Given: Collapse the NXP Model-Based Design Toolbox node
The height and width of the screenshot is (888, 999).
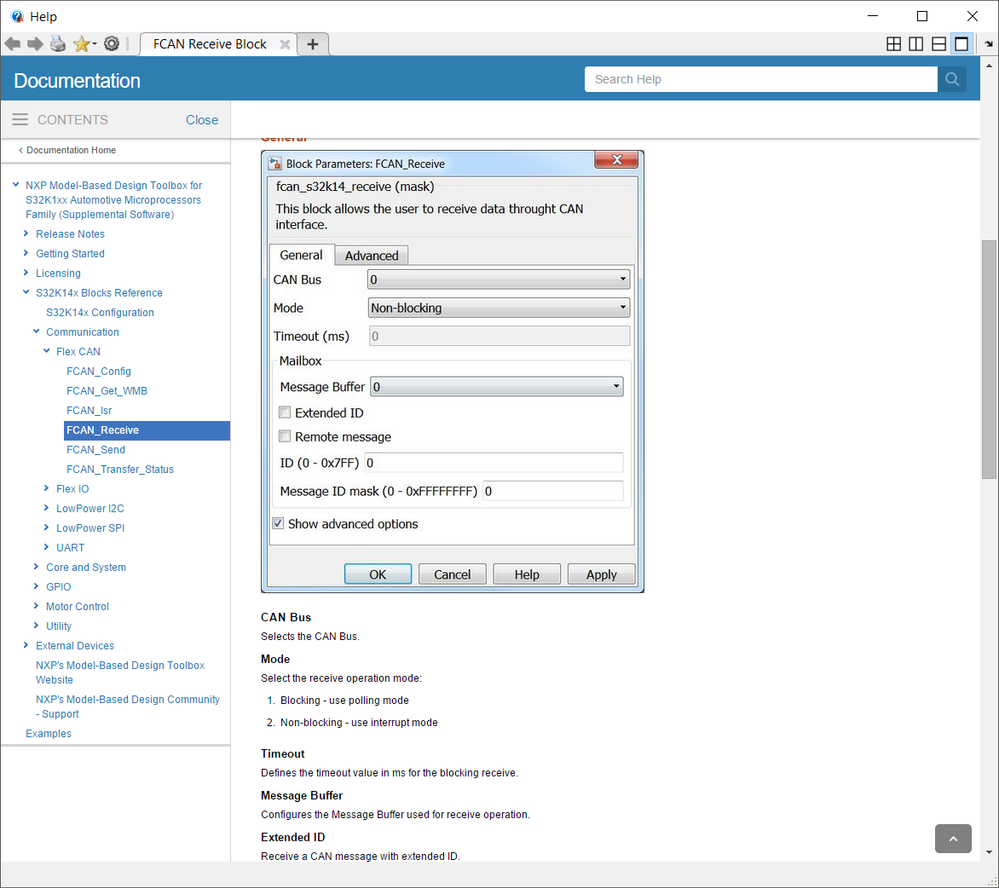Looking at the screenshot, I should pyautogui.click(x=16, y=185).
